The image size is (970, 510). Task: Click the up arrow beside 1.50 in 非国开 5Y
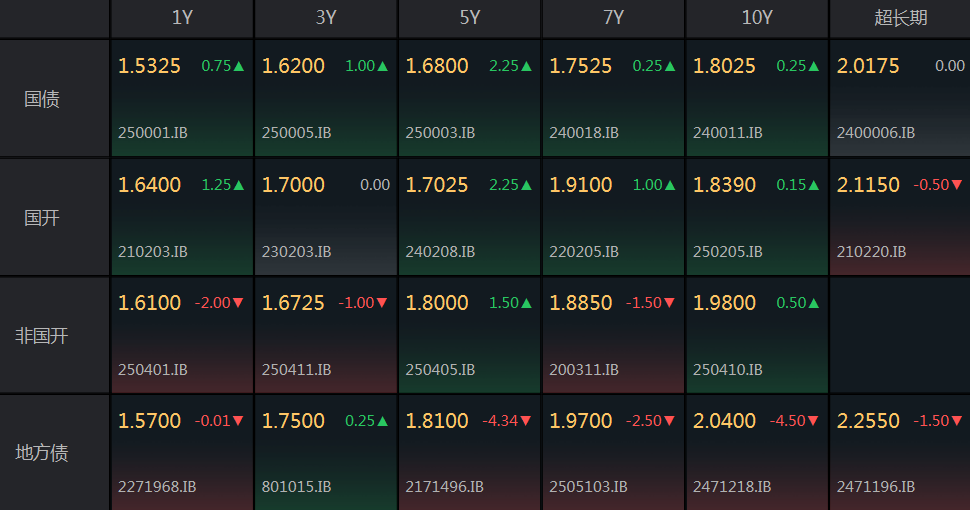[526, 303]
